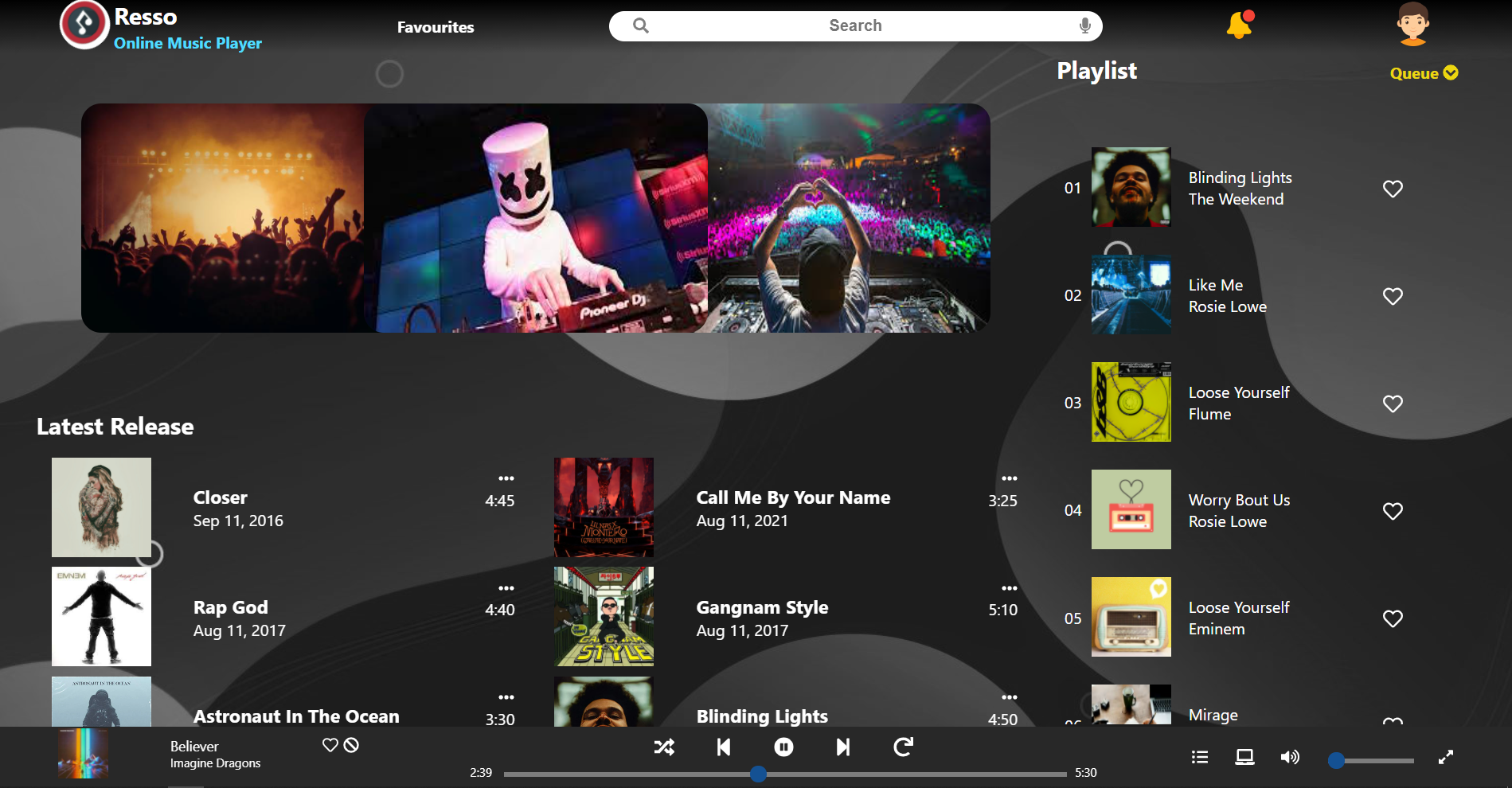Adjust the volume slider
This screenshot has width=1512, height=788.
(1369, 760)
